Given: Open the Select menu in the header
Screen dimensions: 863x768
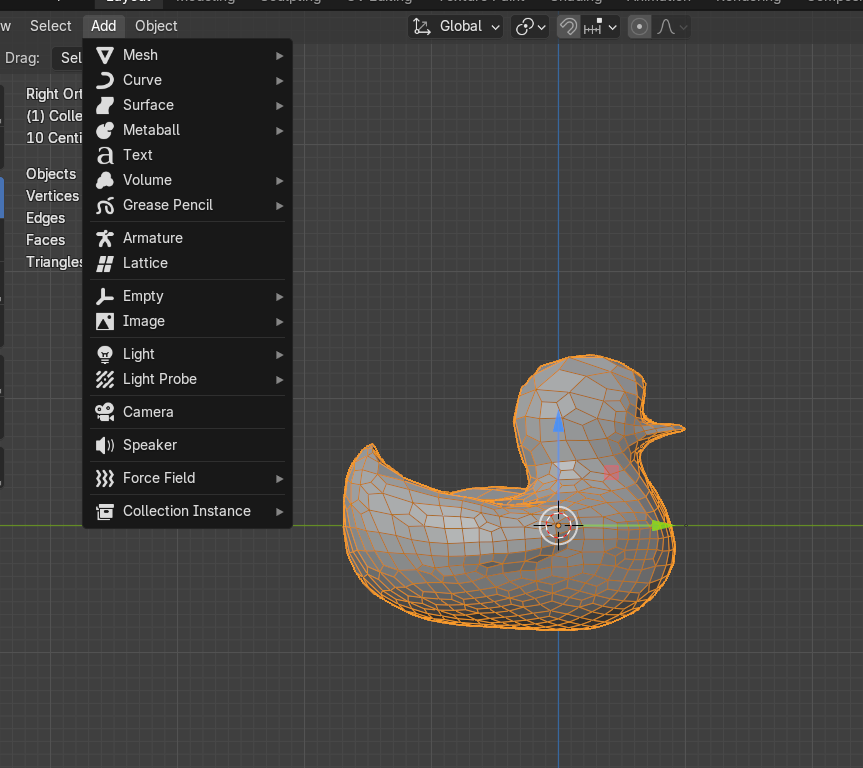Looking at the screenshot, I should point(51,26).
